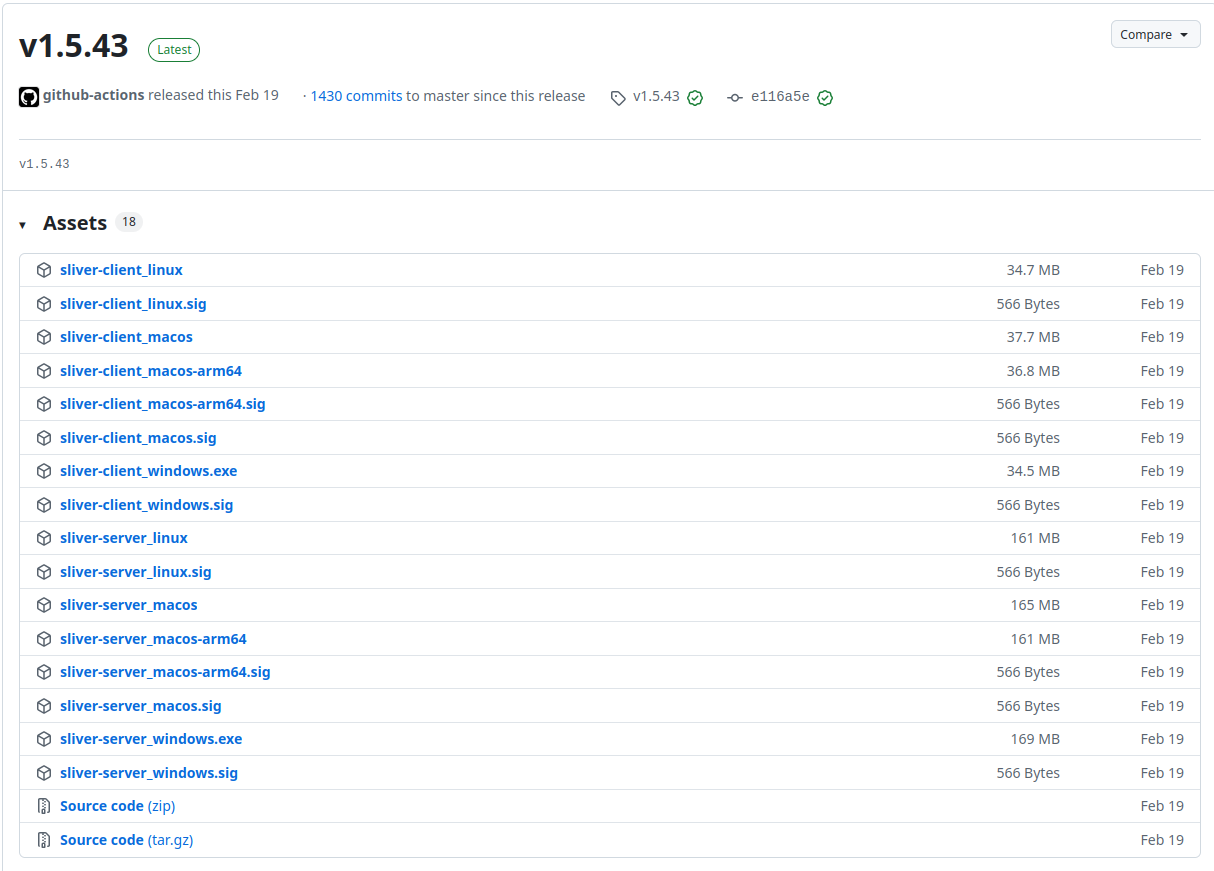Open the Compare dropdown
1214x871 pixels.
pos(1155,34)
